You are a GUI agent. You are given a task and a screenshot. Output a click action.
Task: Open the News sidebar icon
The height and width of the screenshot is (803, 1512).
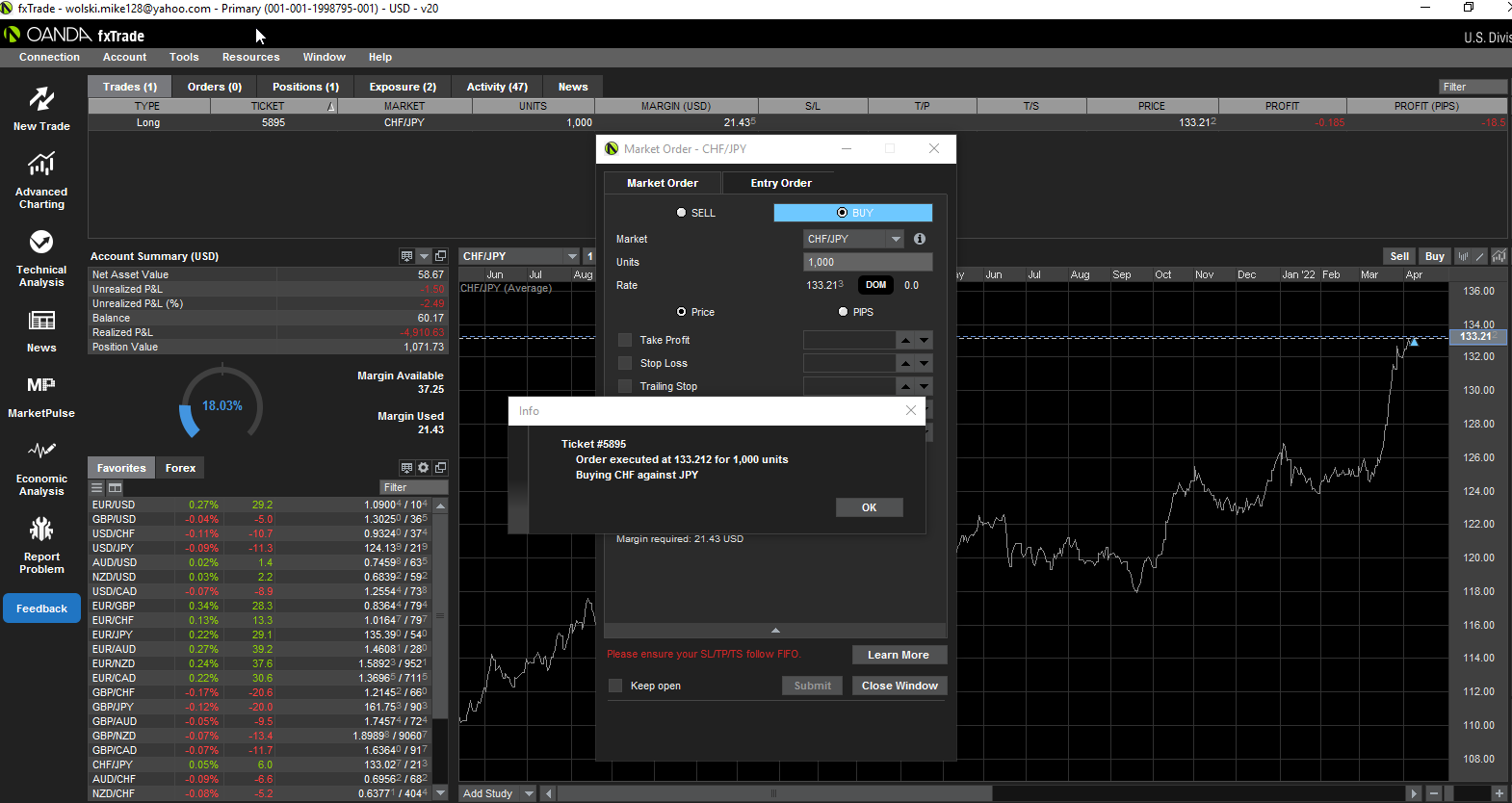point(41,321)
